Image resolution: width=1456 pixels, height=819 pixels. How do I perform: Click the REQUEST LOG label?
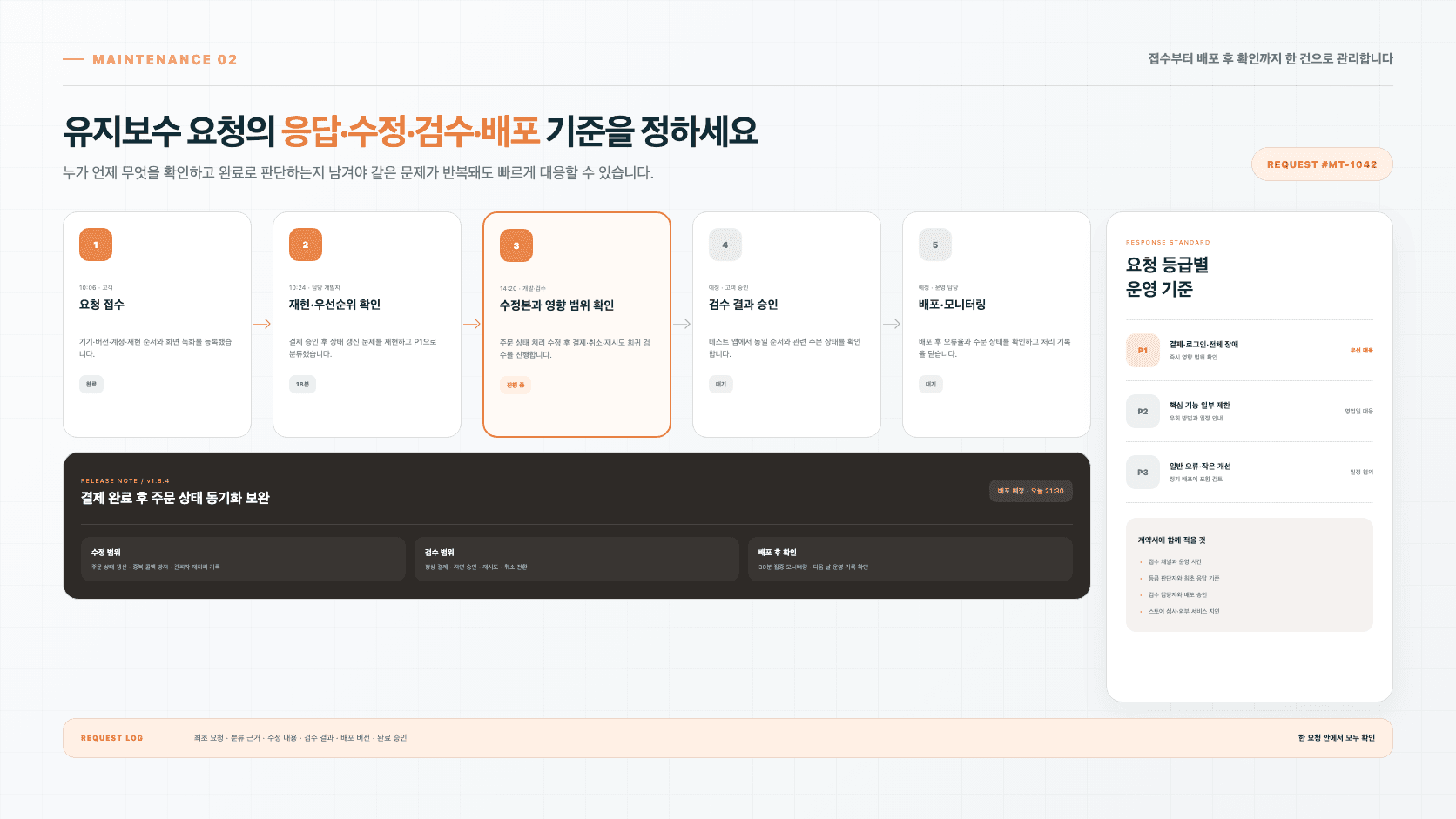click(111, 738)
